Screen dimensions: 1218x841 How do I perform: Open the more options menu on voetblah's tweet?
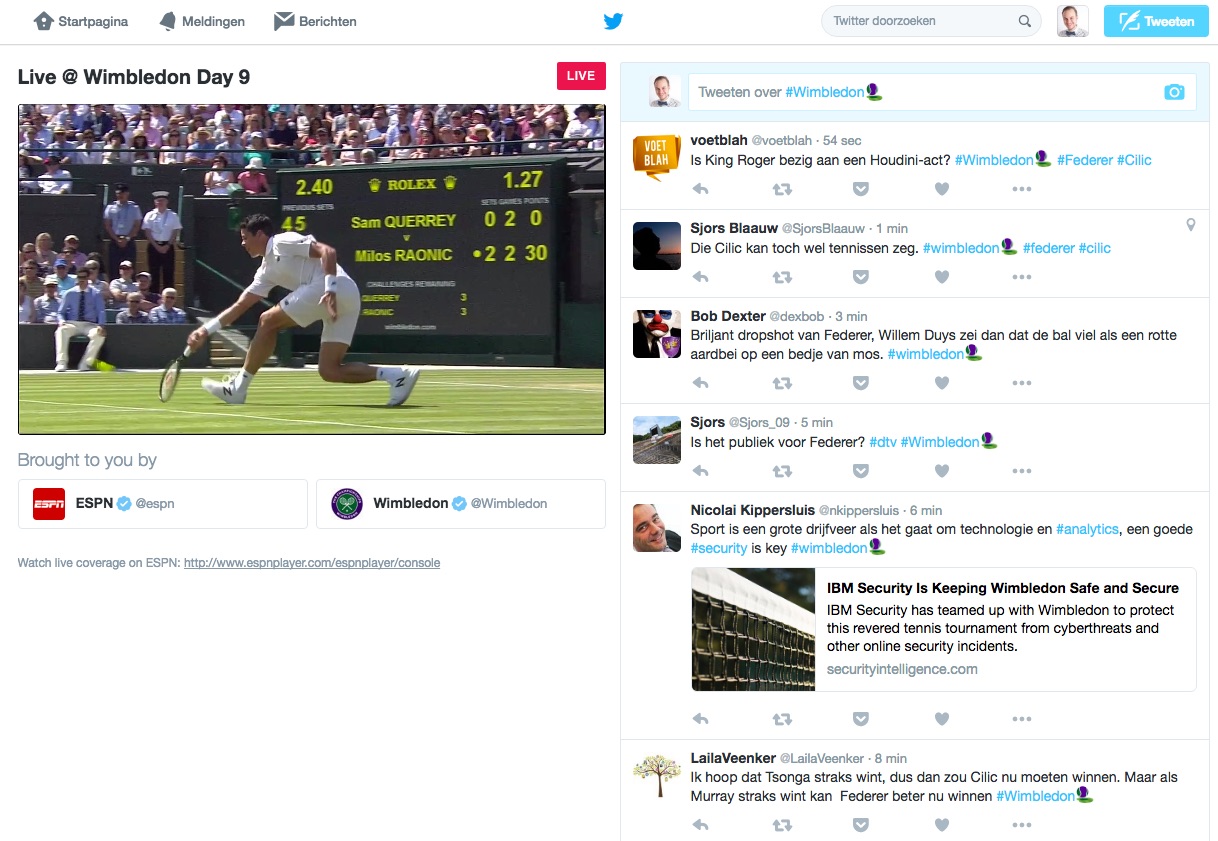[x=1021, y=188]
